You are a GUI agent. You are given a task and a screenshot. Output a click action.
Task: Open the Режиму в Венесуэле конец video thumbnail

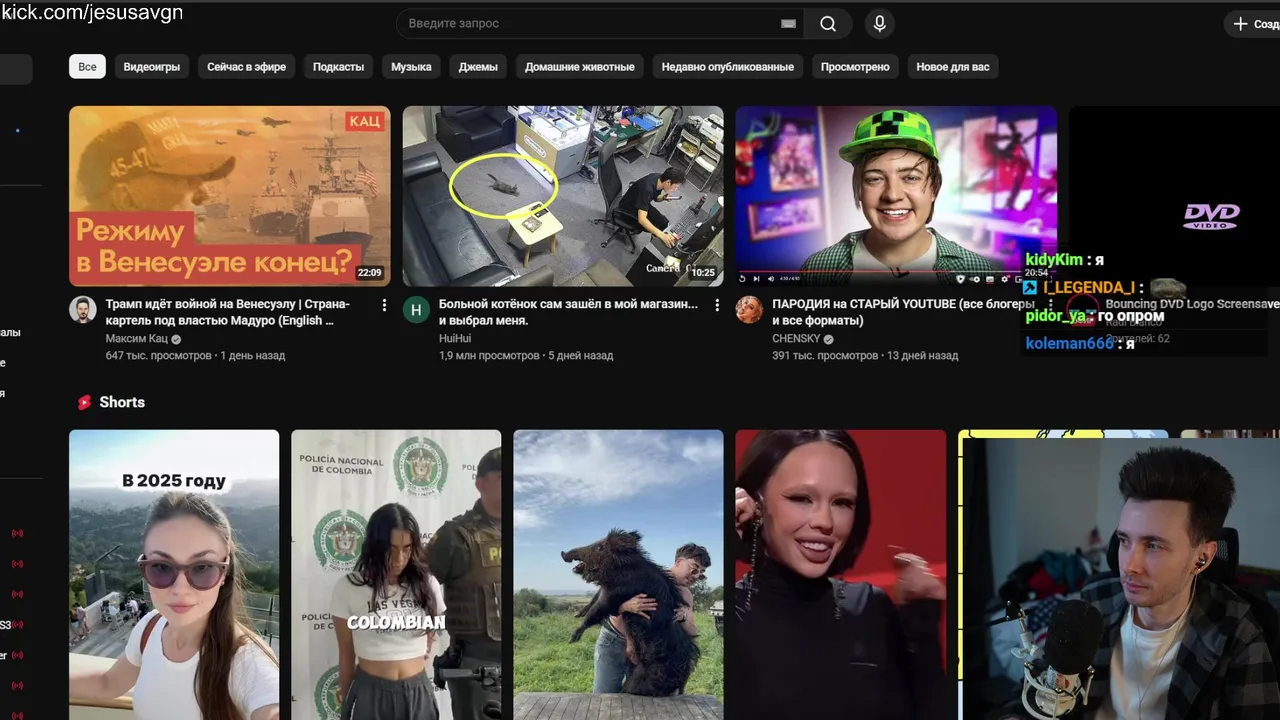230,196
